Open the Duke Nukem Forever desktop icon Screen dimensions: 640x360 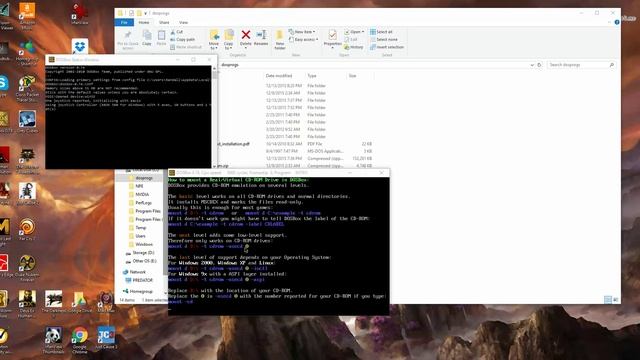[x=27, y=268]
